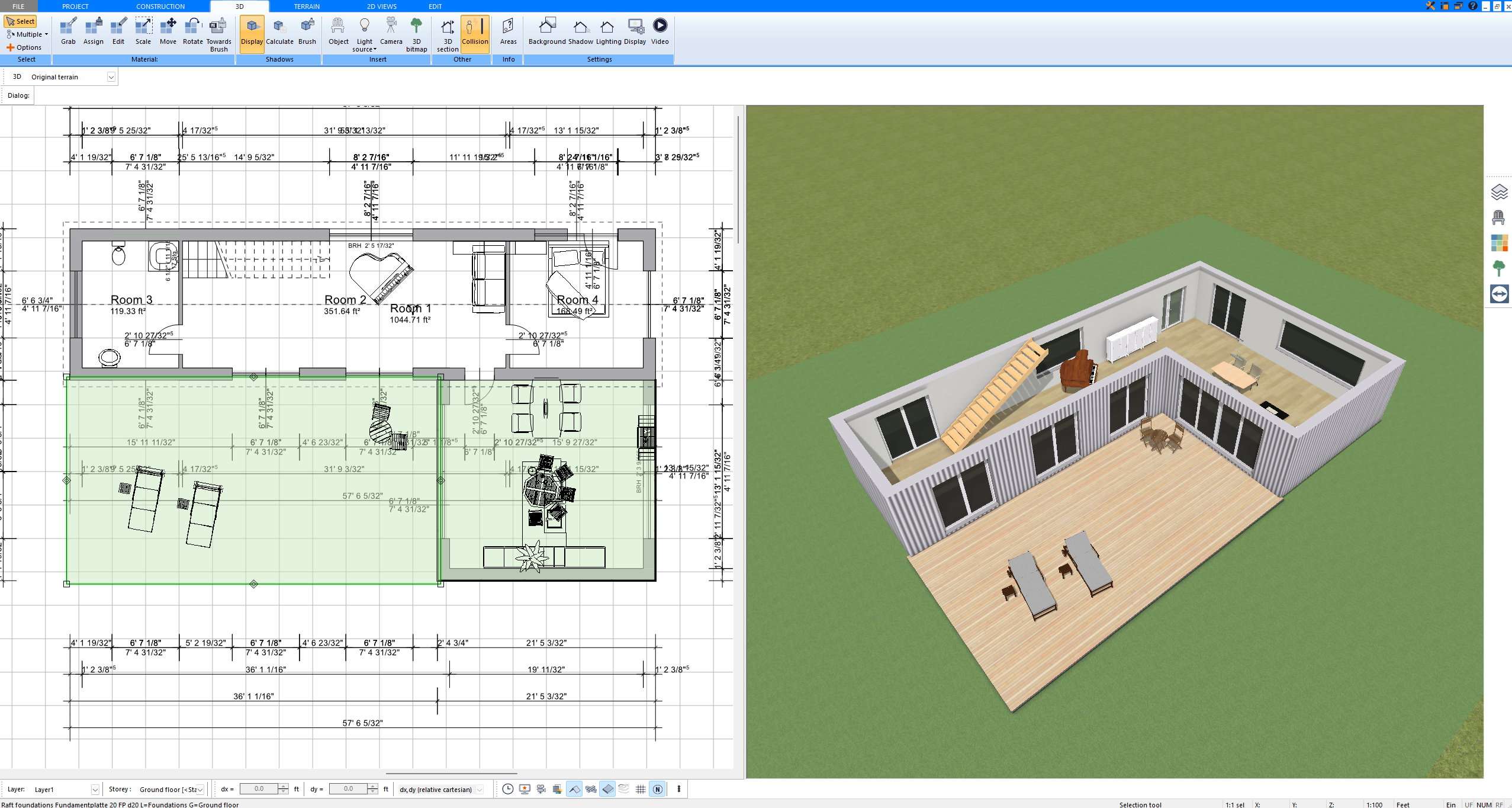Image resolution: width=1512 pixels, height=808 pixels.
Task: Select the shadows Brush icon
Action: tap(307, 31)
